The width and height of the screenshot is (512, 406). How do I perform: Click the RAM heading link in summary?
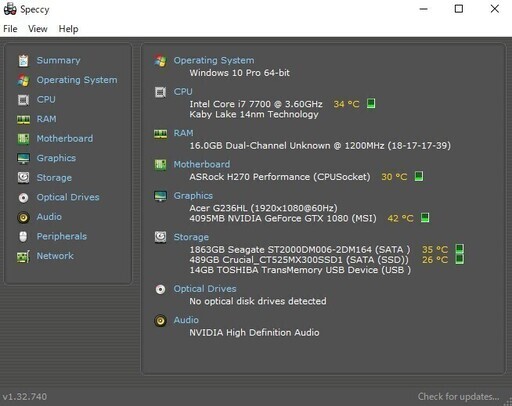coord(183,133)
